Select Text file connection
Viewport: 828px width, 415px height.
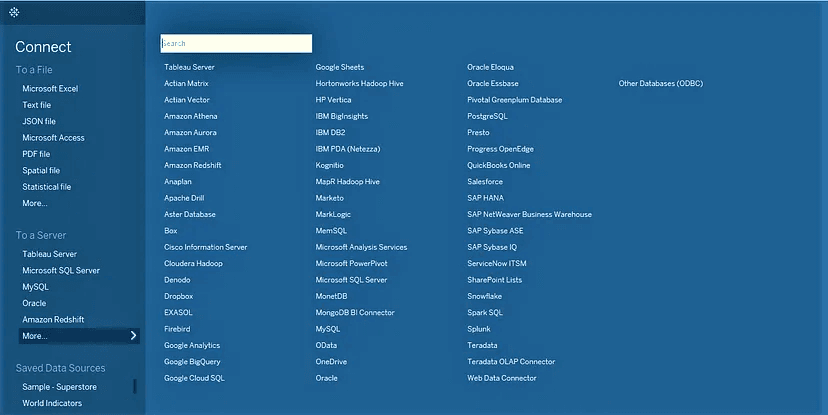point(36,105)
